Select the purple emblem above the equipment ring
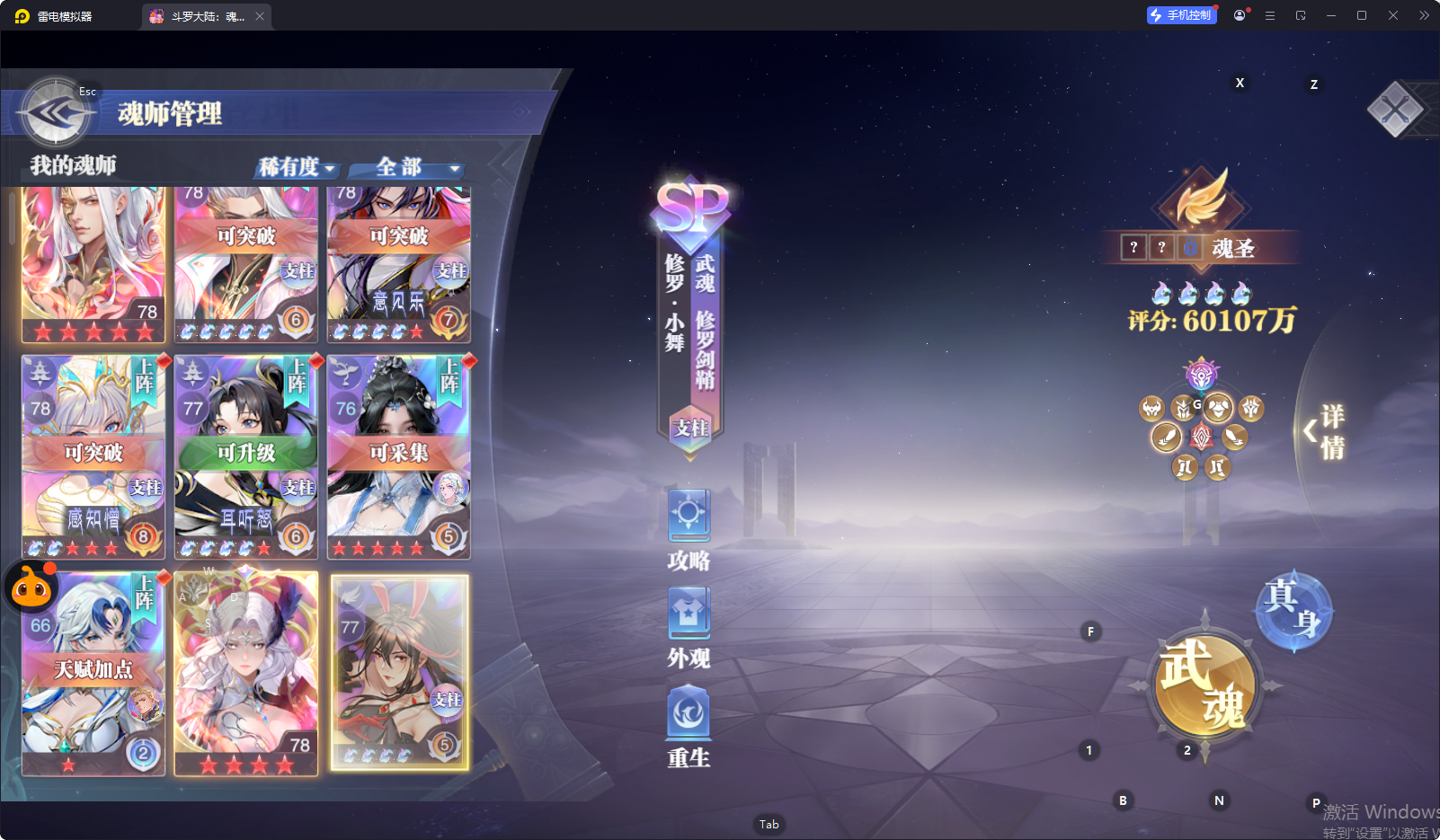 (1201, 375)
